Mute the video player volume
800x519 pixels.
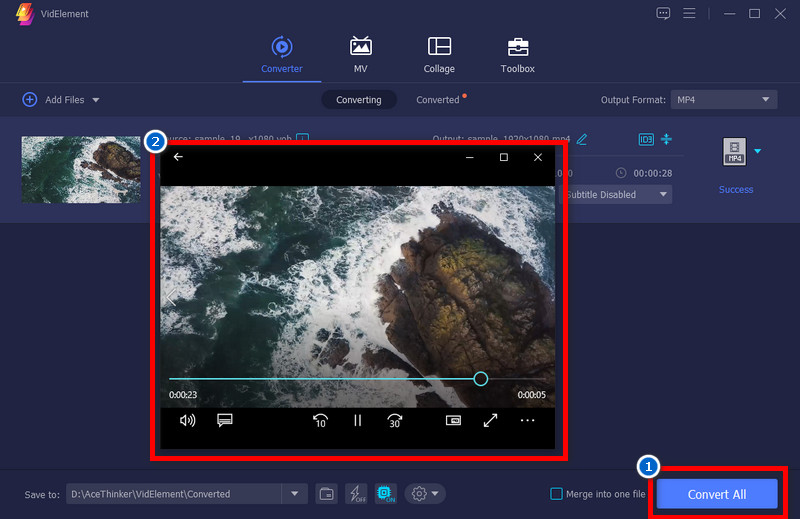point(187,421)
